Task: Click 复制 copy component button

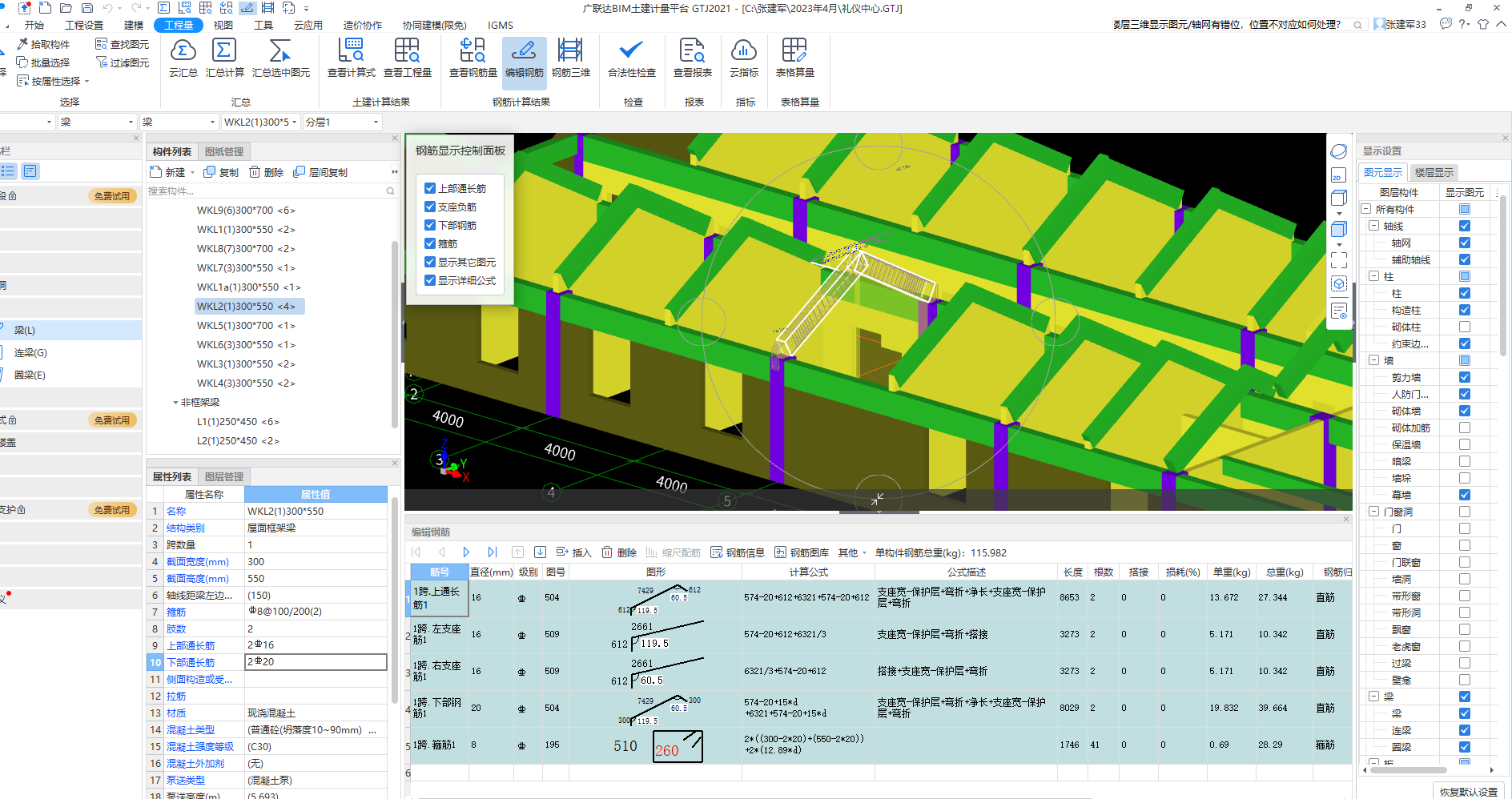Action: point(221,172)
